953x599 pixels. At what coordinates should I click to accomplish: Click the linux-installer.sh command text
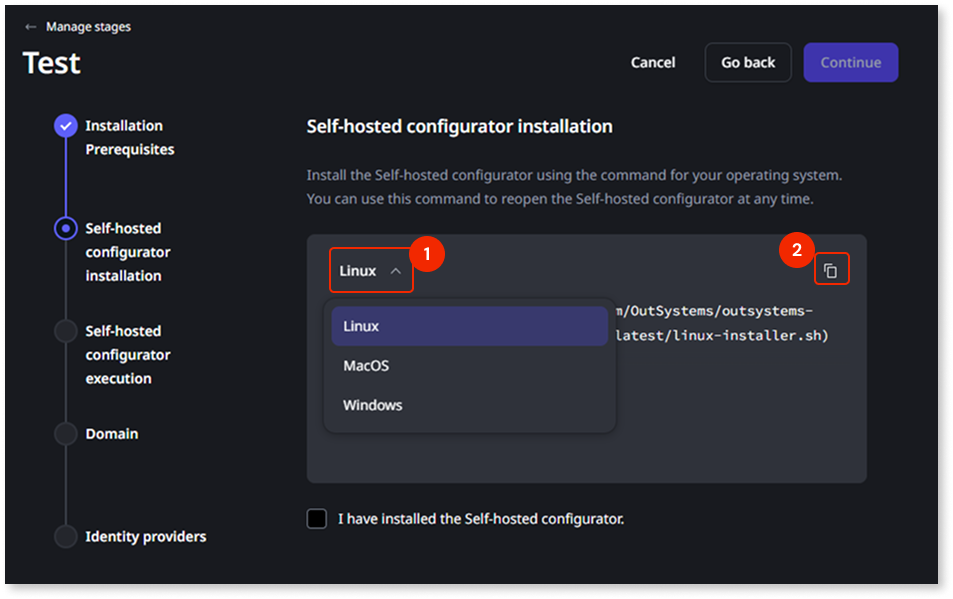(x=721, y=335)
